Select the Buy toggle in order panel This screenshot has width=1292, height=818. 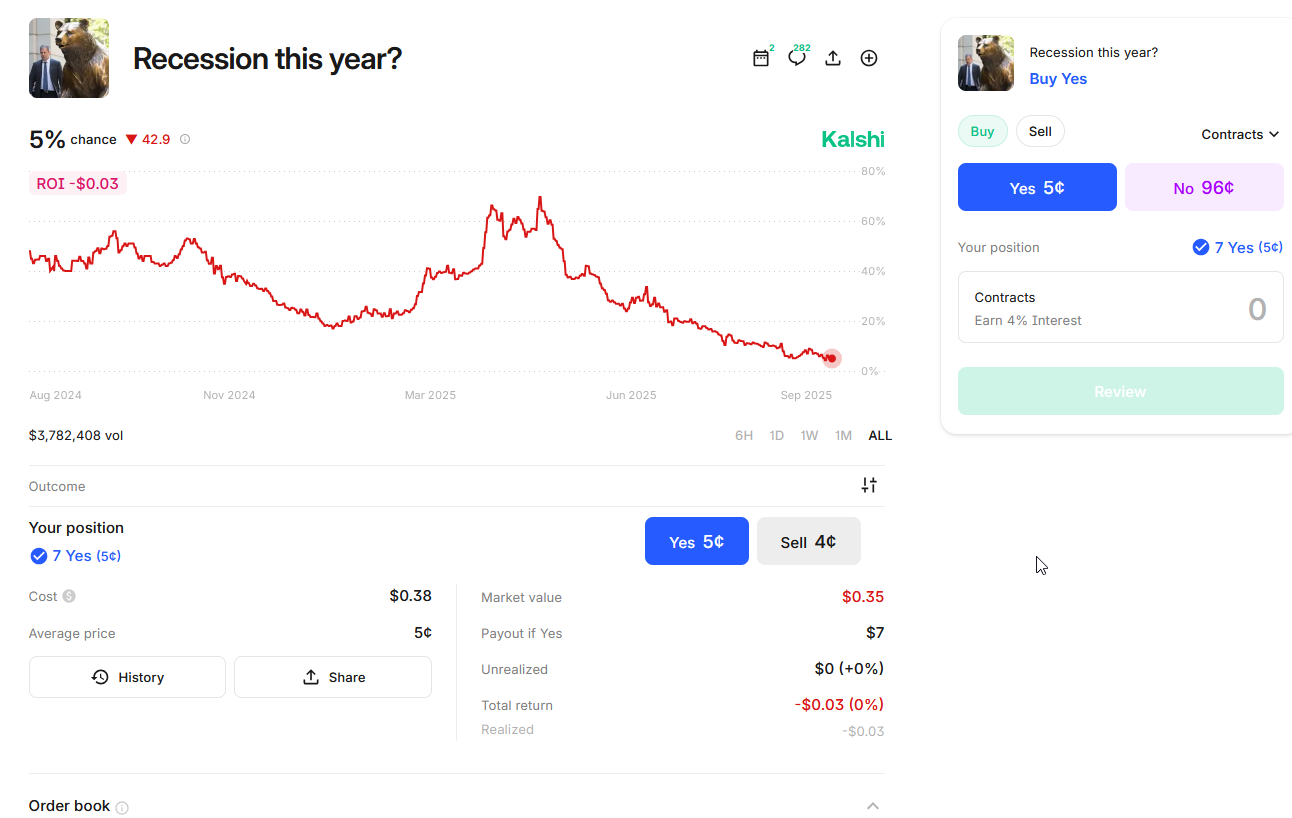click(982, 131)
